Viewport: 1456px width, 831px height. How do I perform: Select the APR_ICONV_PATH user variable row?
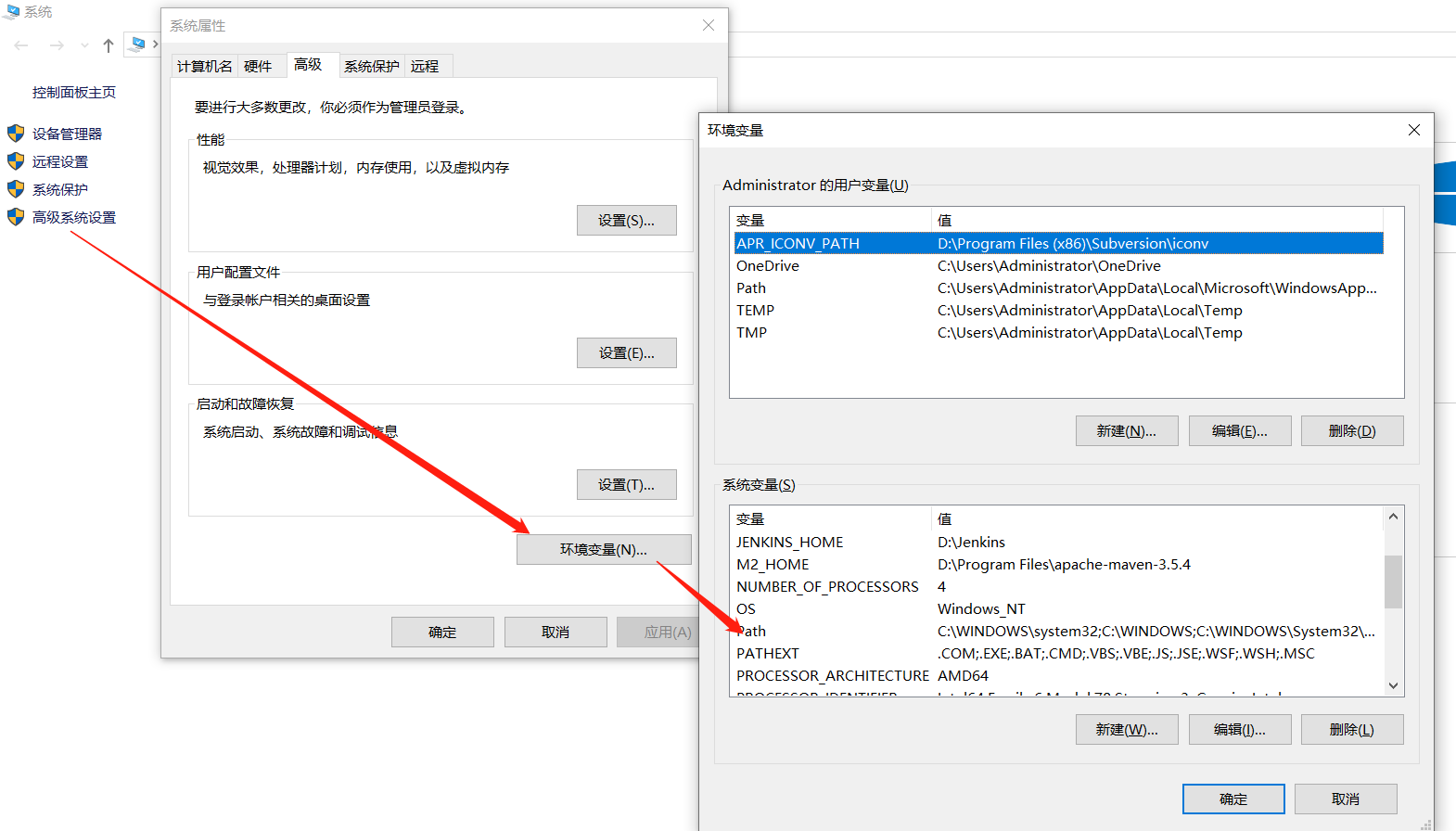coord(1058,243)
